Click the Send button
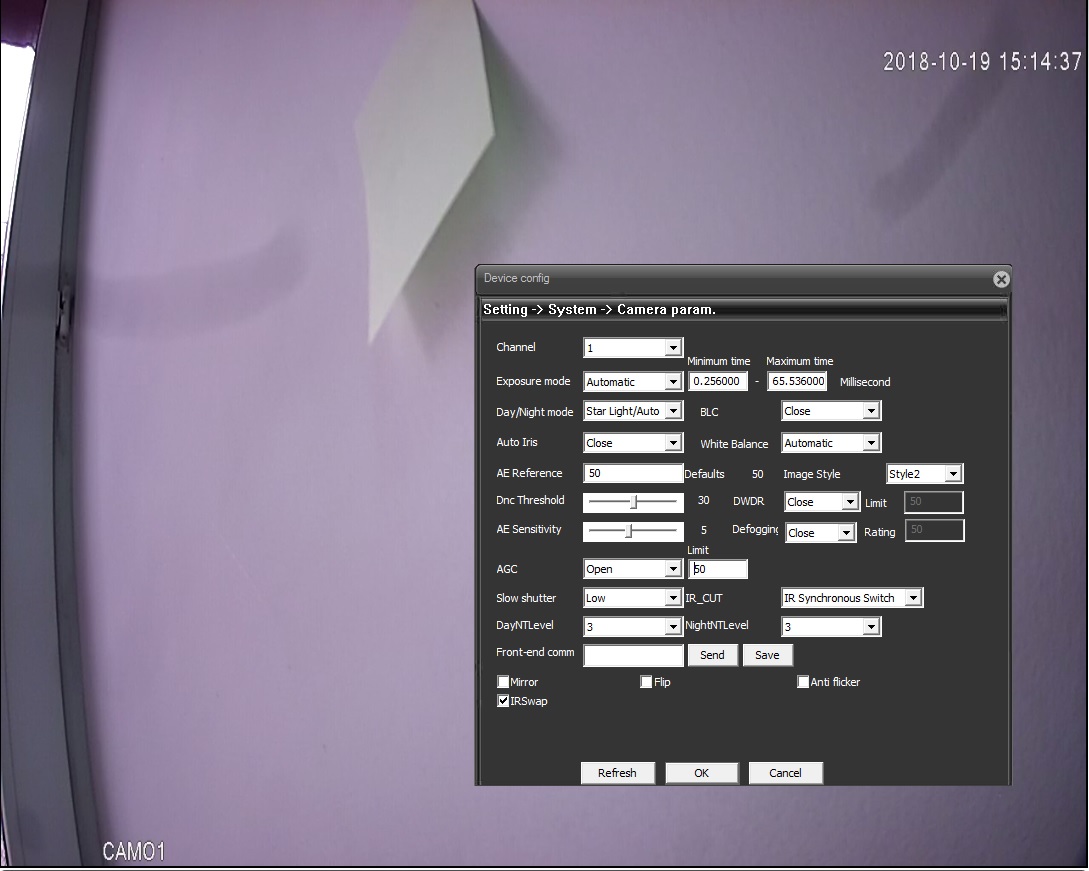Viewport: 1089px width, 871px height. coord(712,655)
